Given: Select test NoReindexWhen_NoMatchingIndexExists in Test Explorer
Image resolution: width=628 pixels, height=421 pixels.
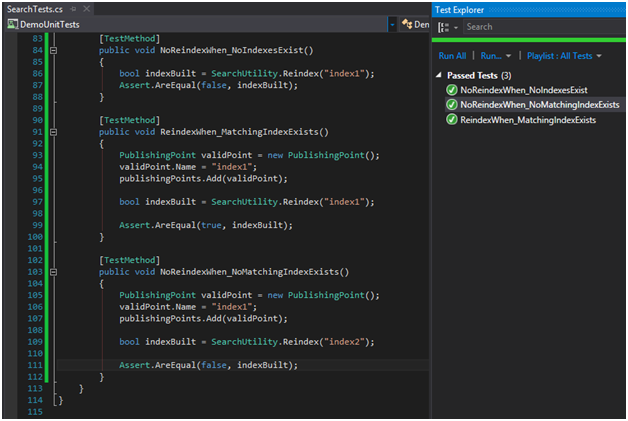Looking at the screenshot, I should [539, 105].
